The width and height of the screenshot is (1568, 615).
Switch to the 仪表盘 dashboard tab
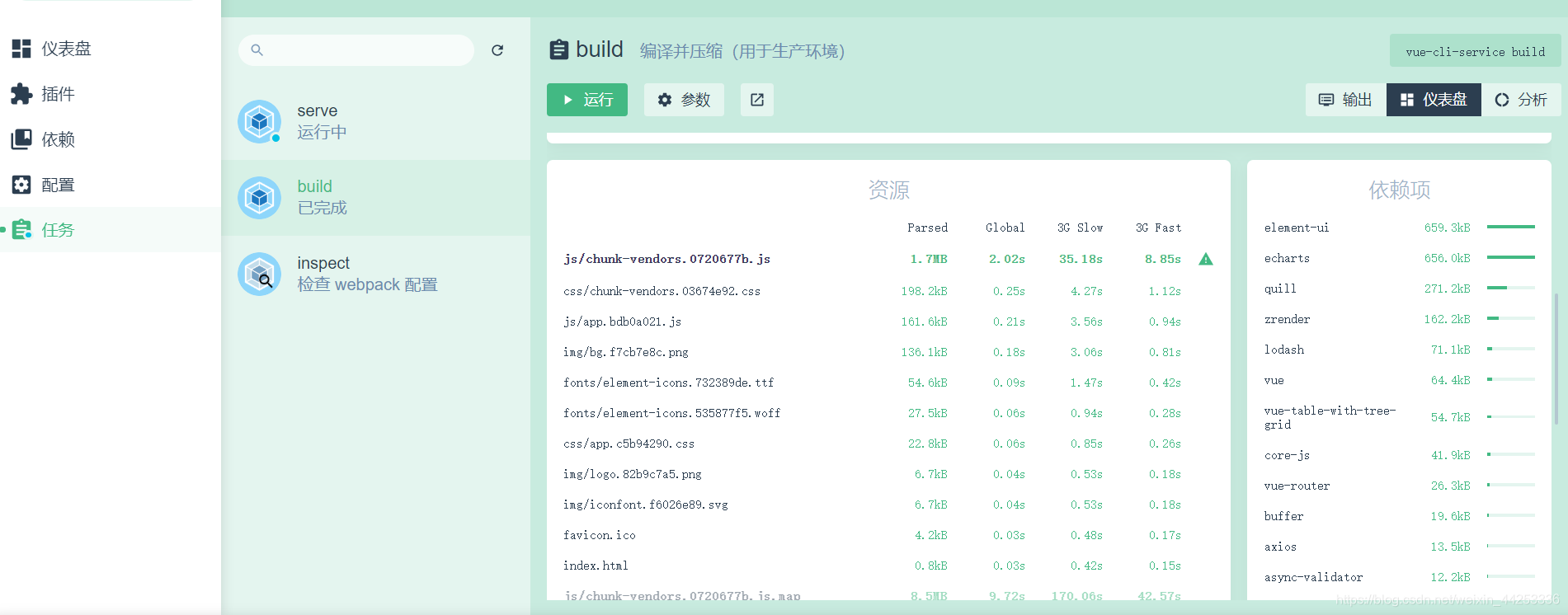pyautogui.click(x=1434, y=100)
